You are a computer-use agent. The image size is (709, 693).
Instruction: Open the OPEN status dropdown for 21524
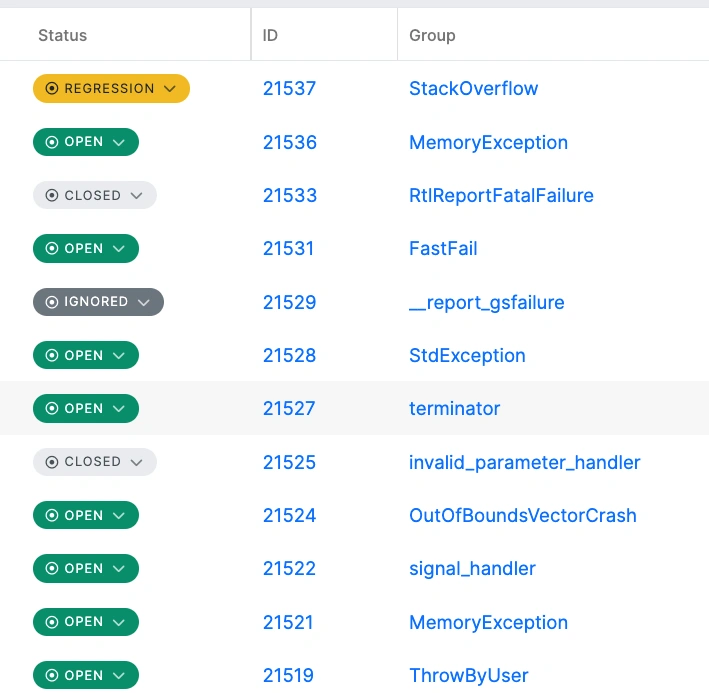click(x=86, y=515)
